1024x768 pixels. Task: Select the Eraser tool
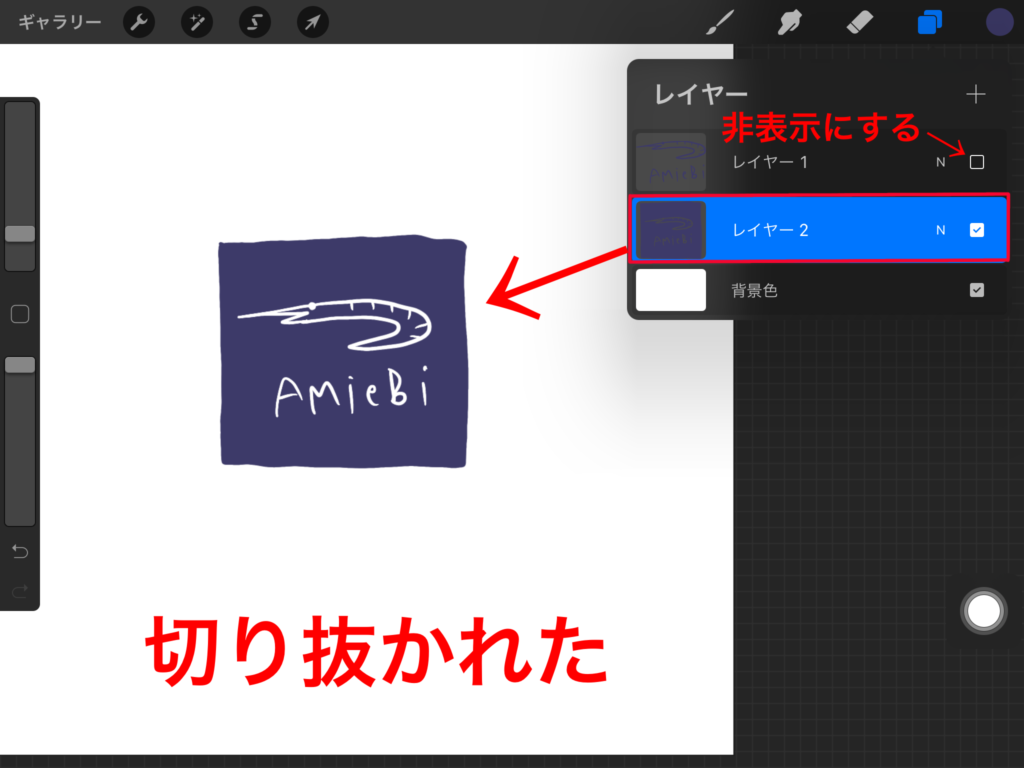859,22
